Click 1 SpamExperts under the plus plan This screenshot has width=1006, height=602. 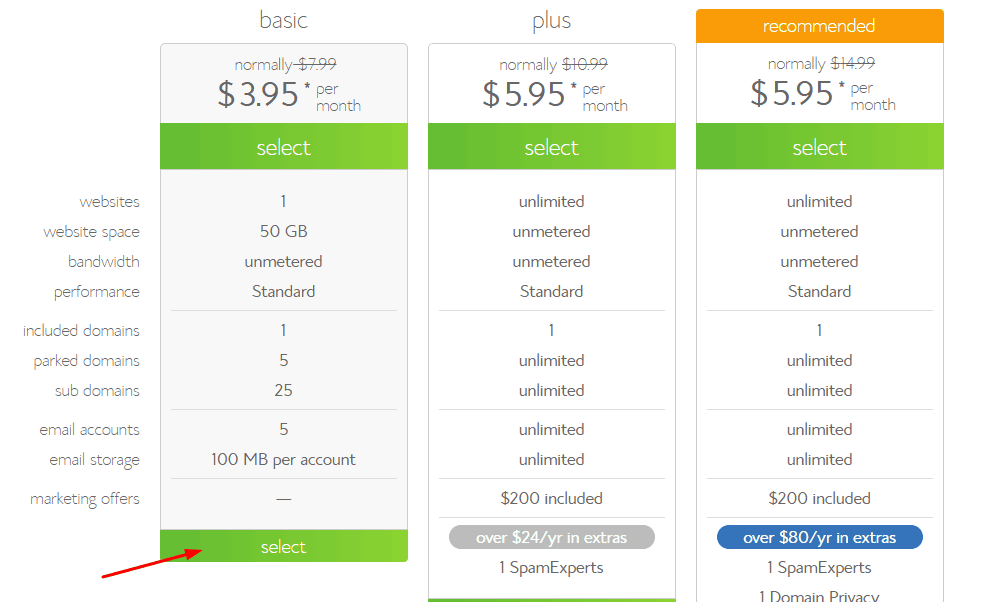click(x=551, y=567)
